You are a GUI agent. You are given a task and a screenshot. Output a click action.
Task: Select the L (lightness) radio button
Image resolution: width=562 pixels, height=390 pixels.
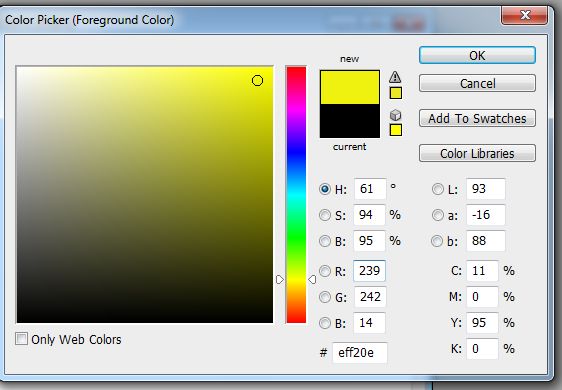438,189
